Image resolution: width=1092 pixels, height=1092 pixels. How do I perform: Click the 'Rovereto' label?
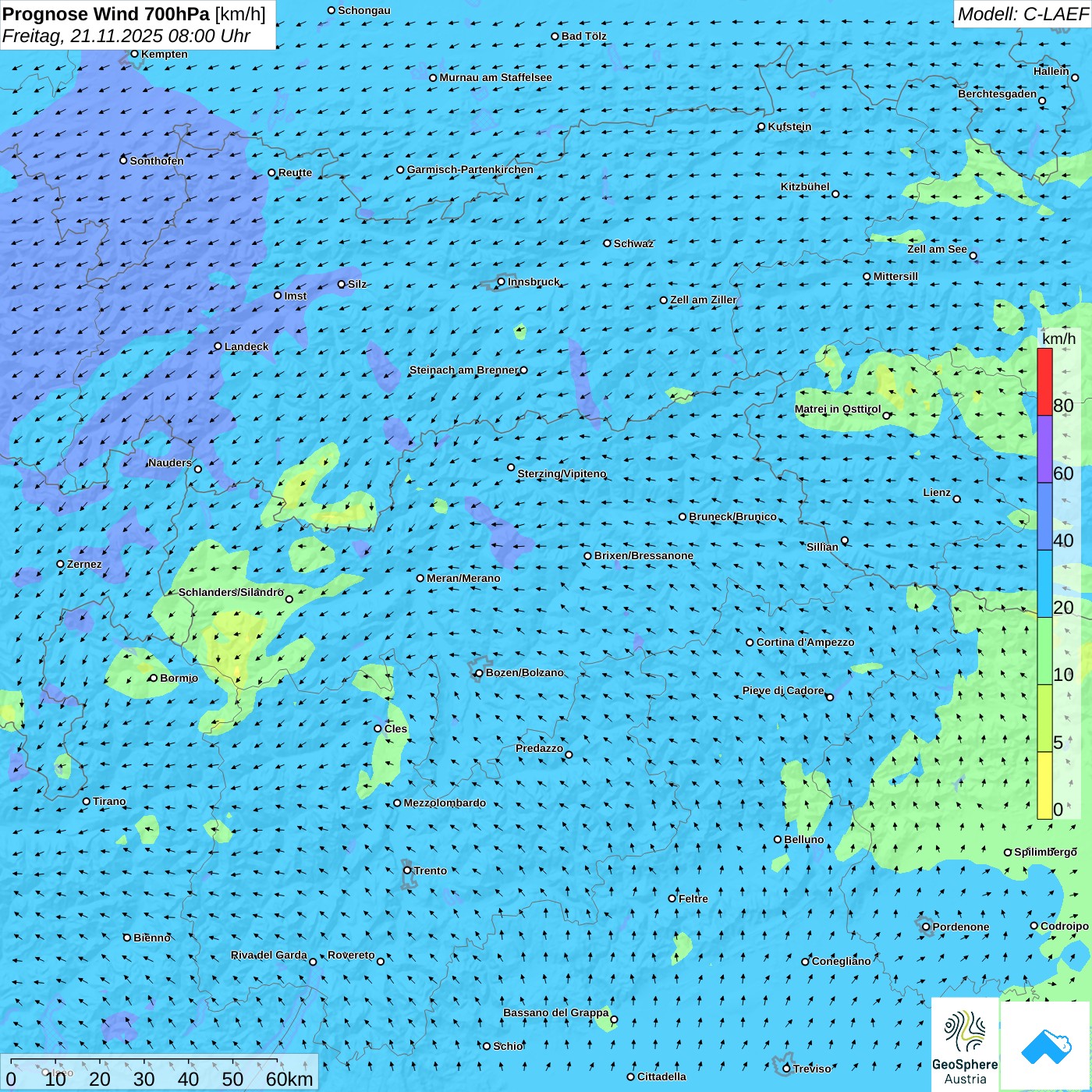click(351, 955)
